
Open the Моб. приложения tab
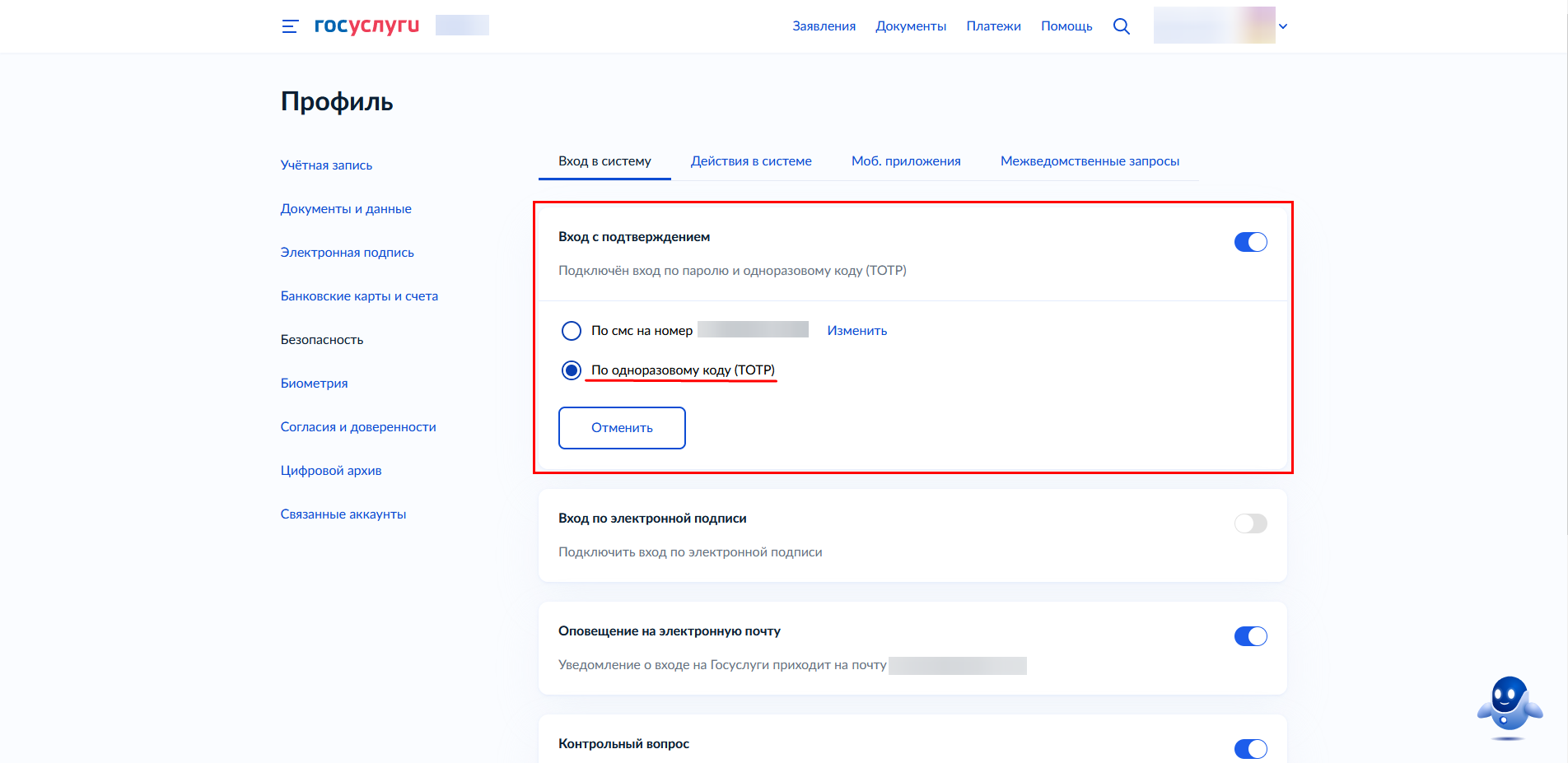pos(906,161)
